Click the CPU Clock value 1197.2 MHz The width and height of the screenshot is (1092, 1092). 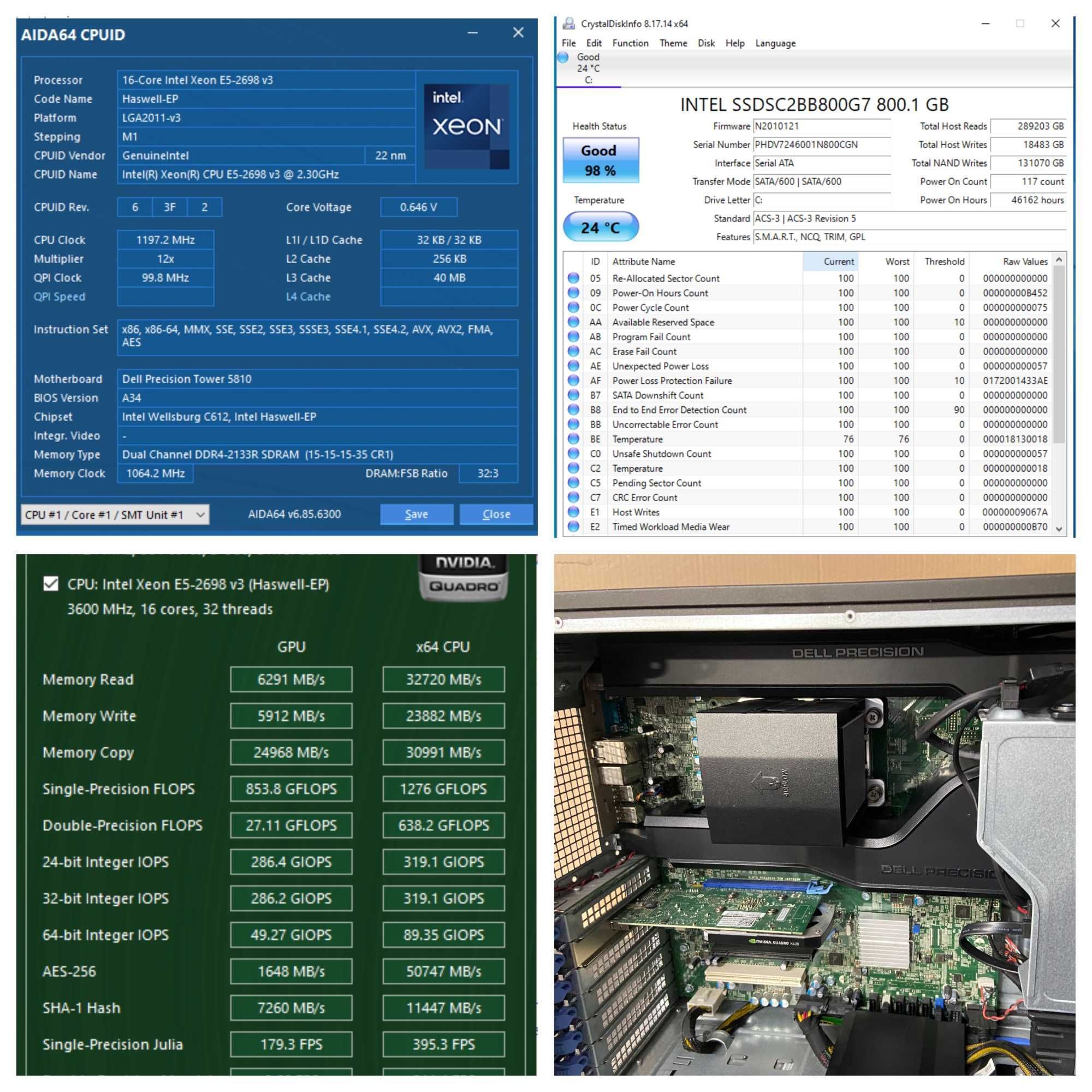[x=165, y=240]
